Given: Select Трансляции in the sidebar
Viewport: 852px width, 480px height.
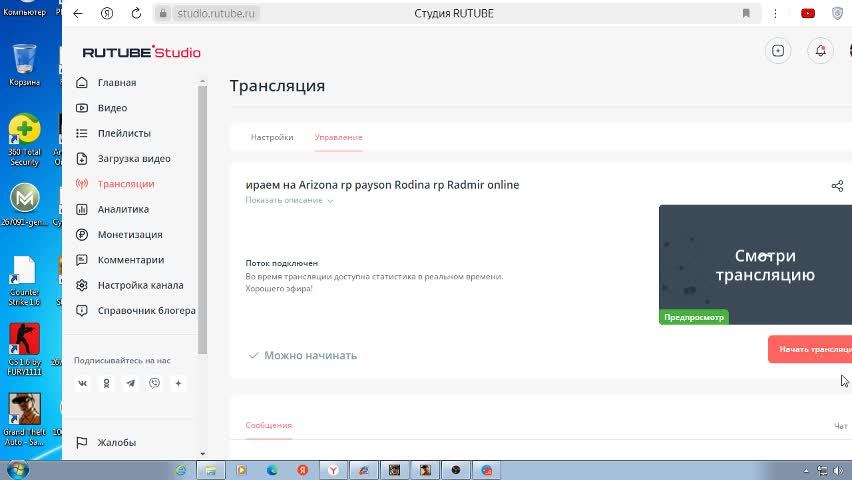Looking at the screenshot, I should click(x=115, y=184).
